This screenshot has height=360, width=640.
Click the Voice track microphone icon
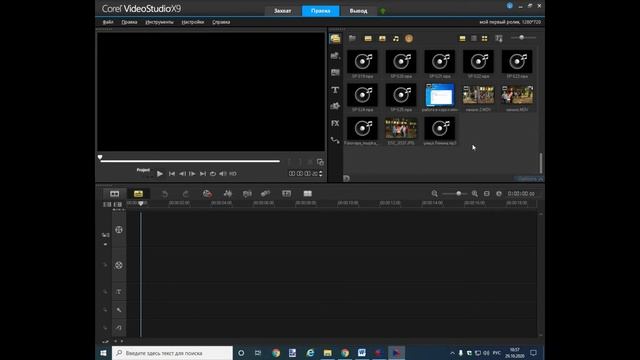pyautogui.click(x=119, y=310)
